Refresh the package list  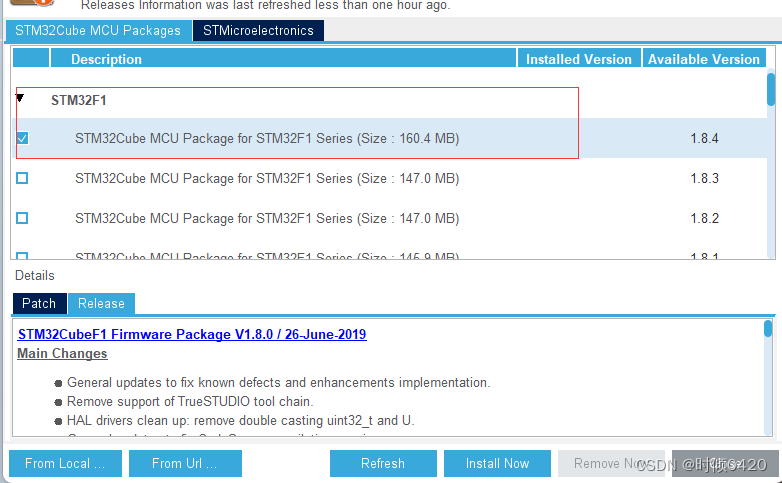(383, 464)
